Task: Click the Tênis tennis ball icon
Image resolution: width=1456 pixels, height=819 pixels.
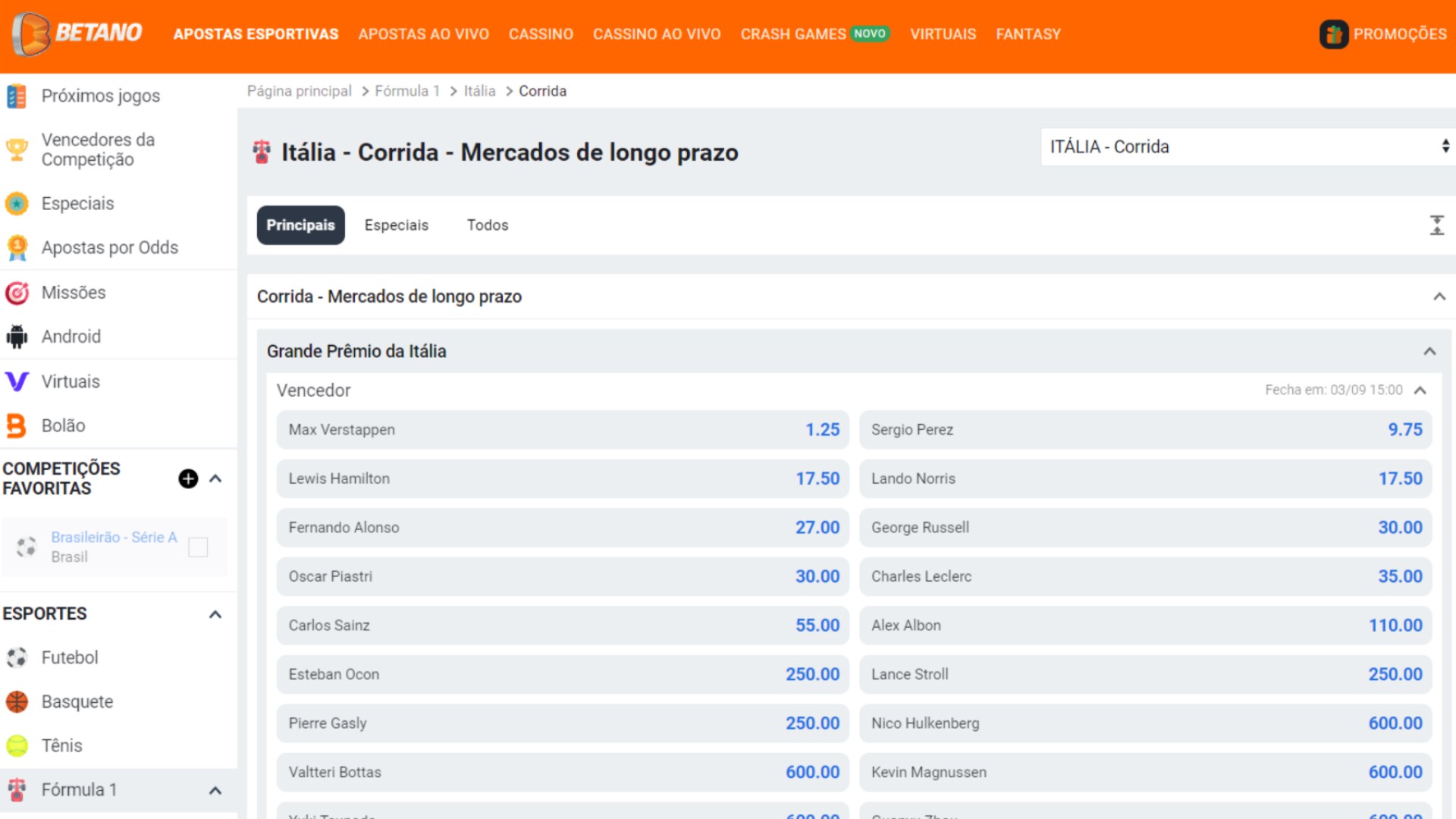Action: click(17, 746)
